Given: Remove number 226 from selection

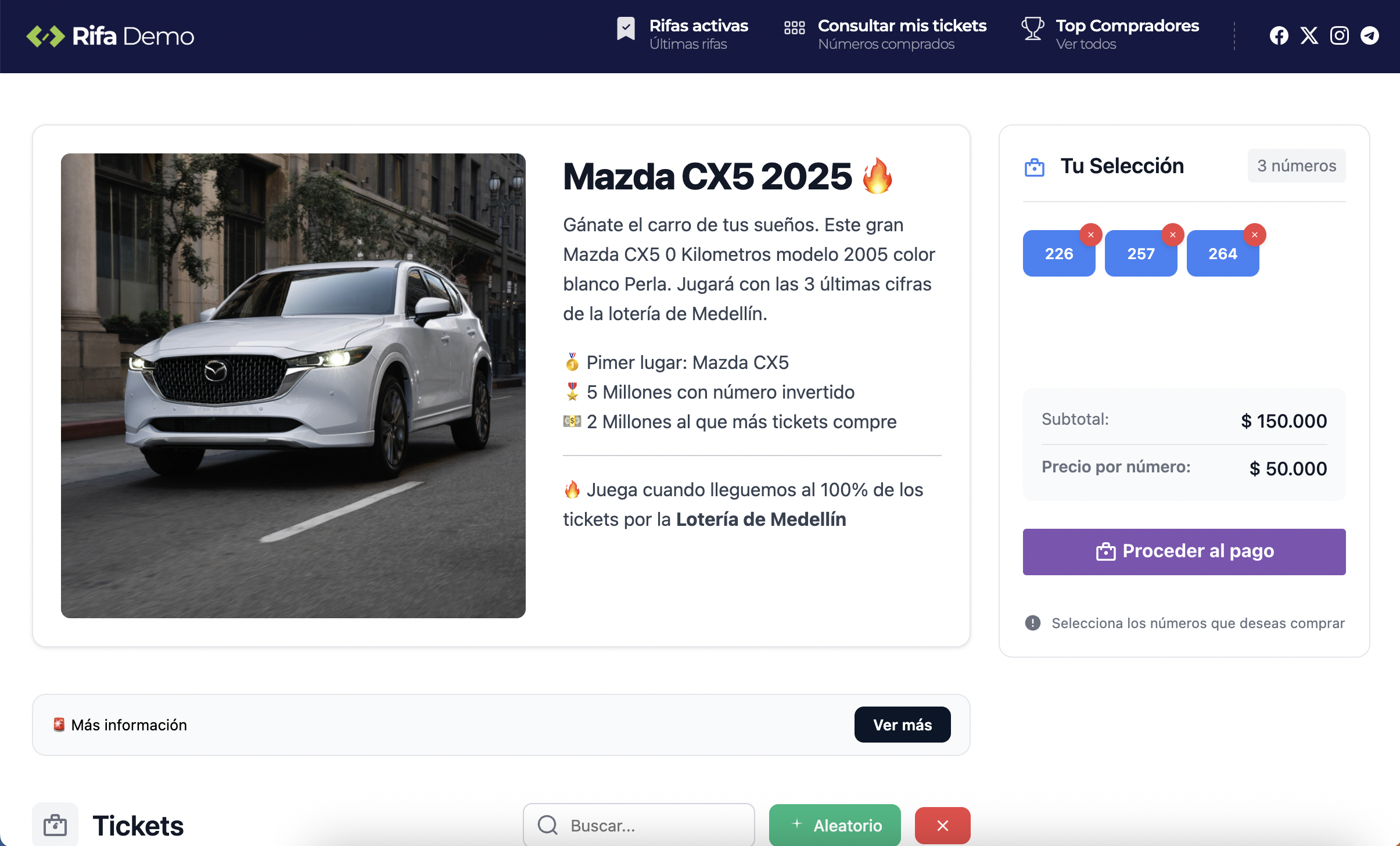Looking at the screenshot, I should (1090, 235).
